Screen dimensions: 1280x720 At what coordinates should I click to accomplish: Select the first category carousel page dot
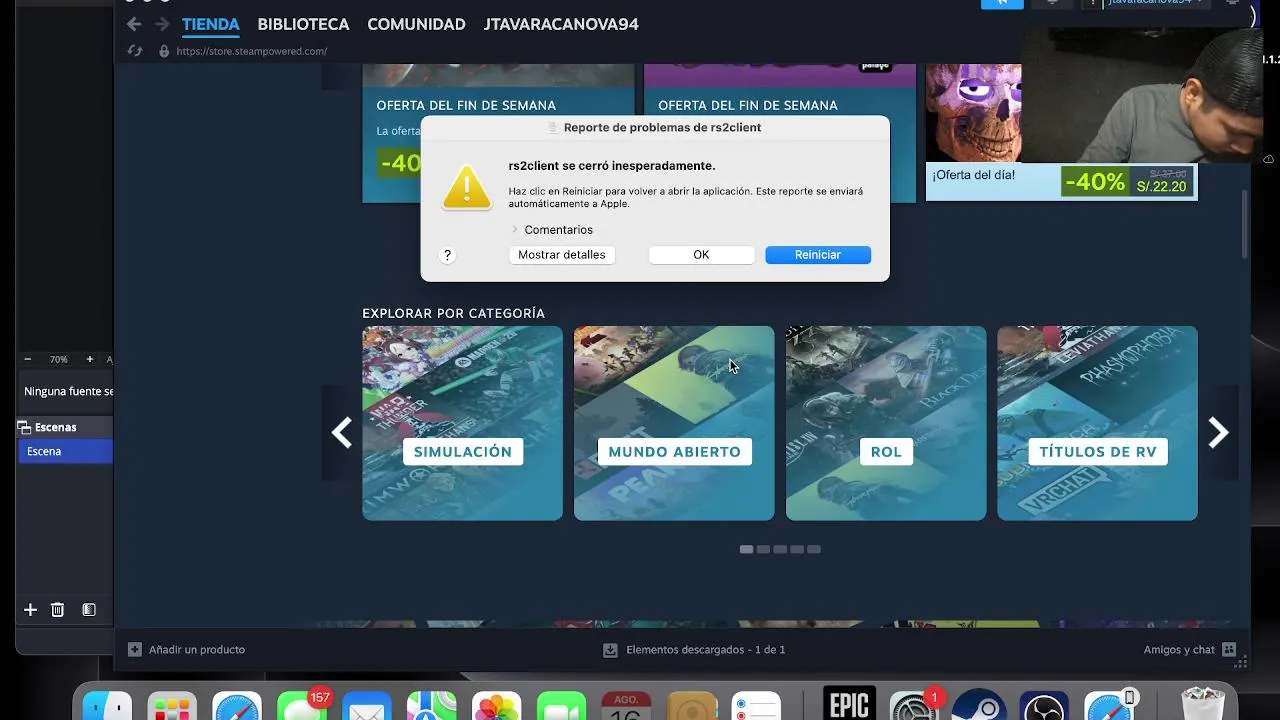(746, 549)
